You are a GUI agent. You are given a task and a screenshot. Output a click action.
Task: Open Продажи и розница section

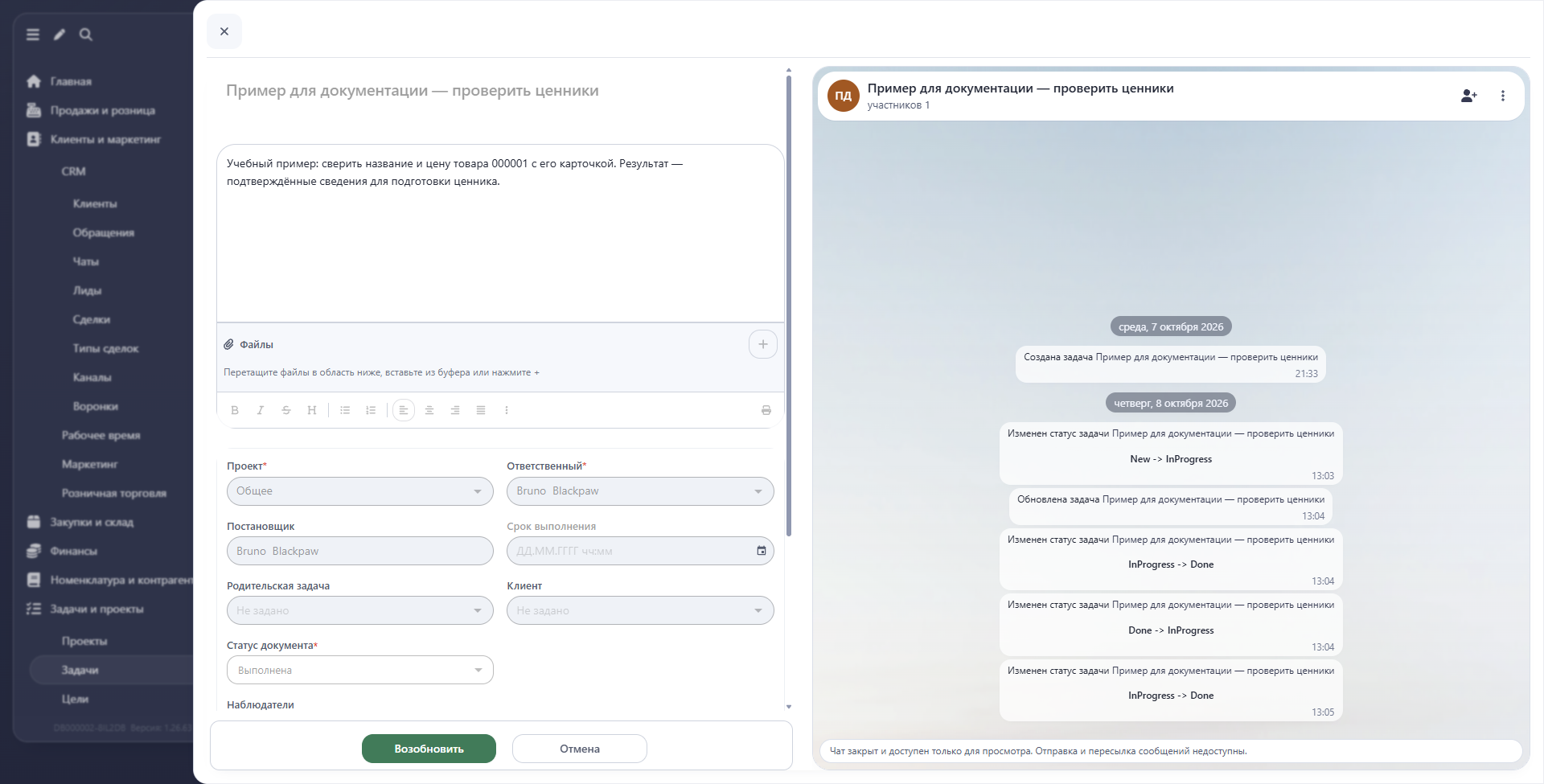102,110
